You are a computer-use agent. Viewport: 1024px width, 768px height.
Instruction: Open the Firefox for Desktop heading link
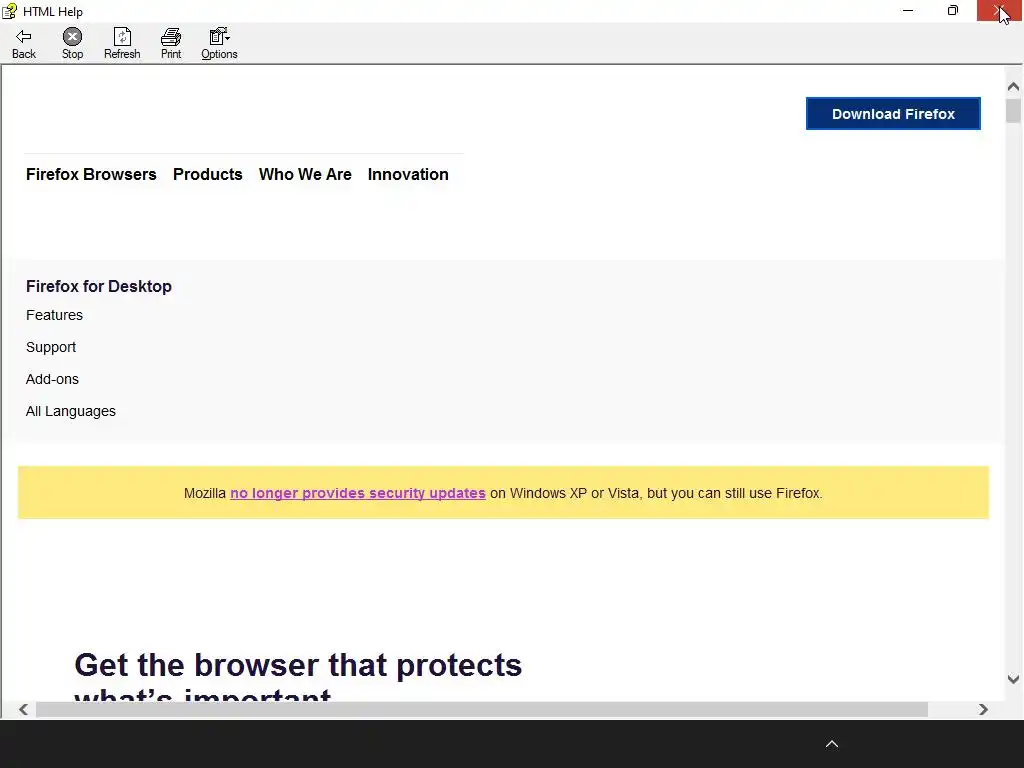[x=99, y=287]
